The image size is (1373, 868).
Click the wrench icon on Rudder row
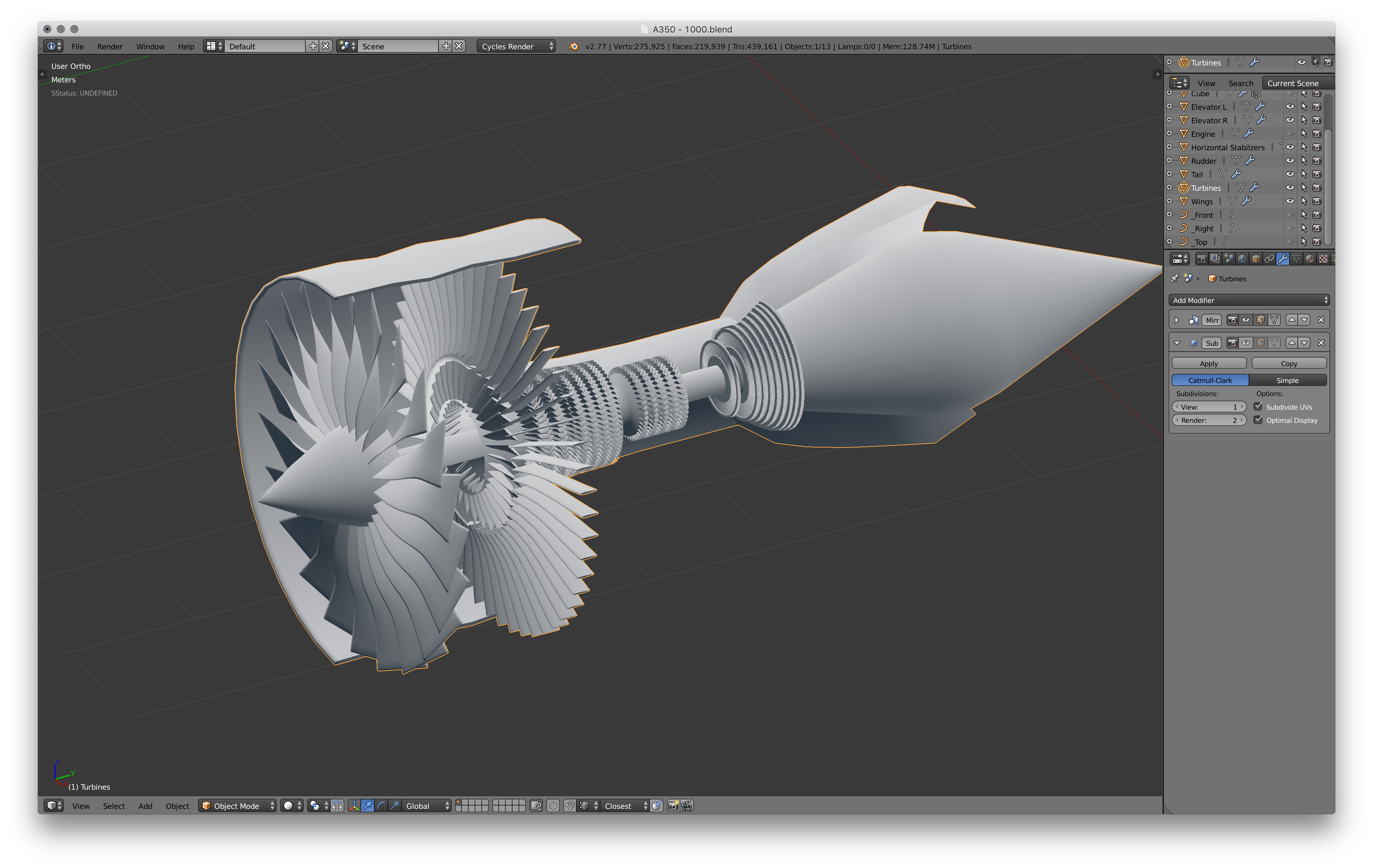click(x=1250, y=161)
